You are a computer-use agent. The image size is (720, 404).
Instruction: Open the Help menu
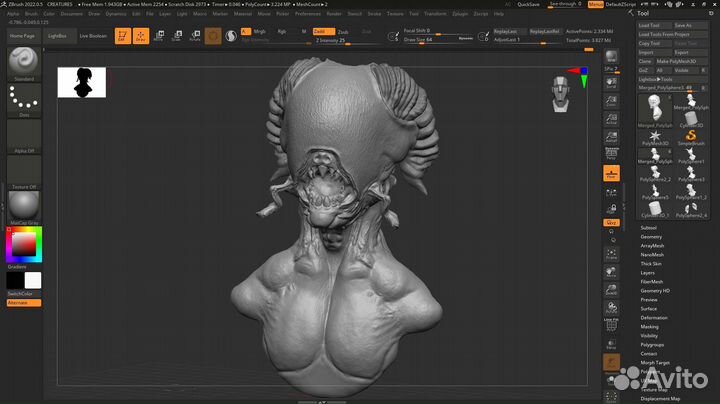tap(499, 14)
